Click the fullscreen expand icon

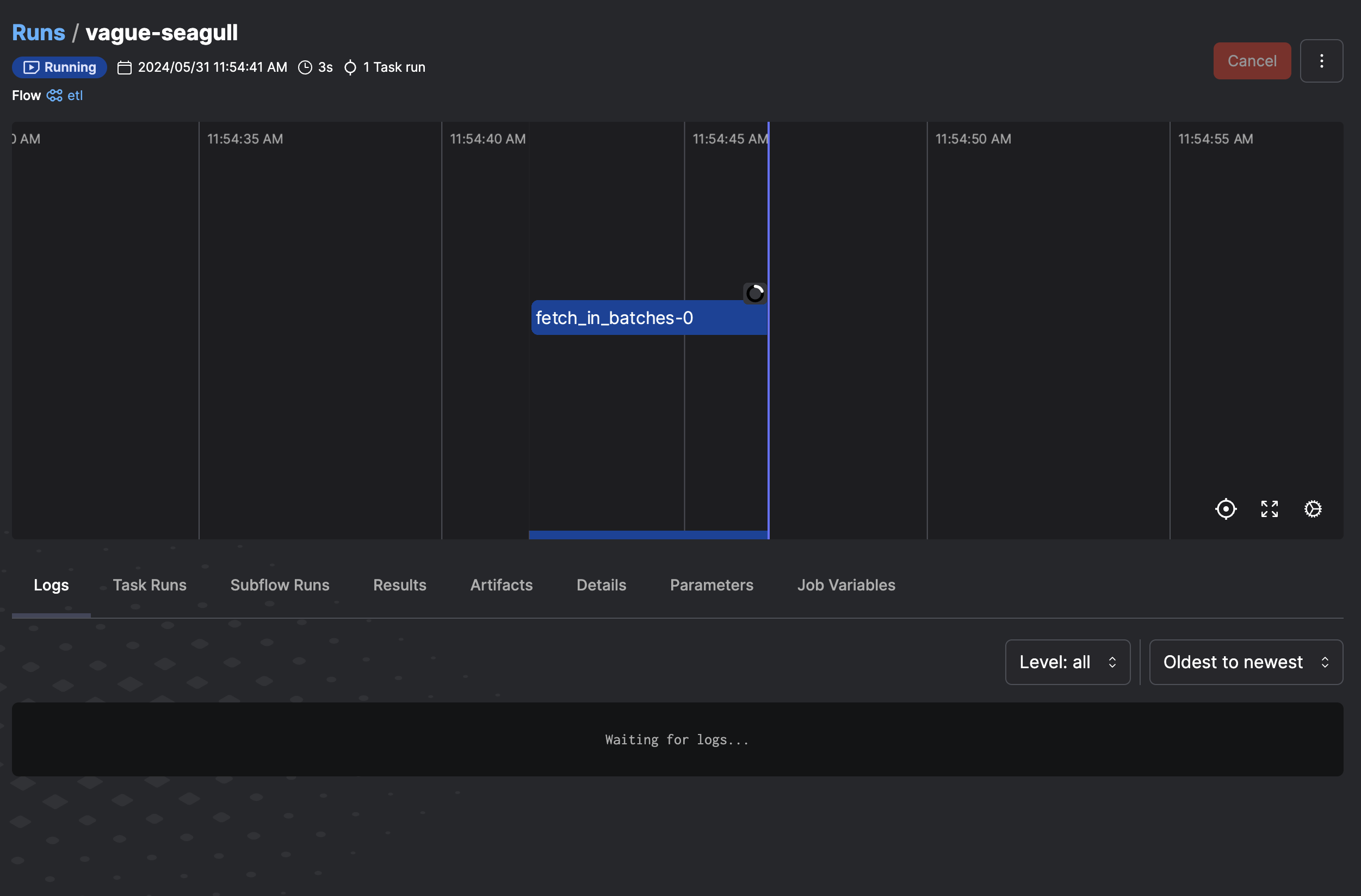point(1269,508)
